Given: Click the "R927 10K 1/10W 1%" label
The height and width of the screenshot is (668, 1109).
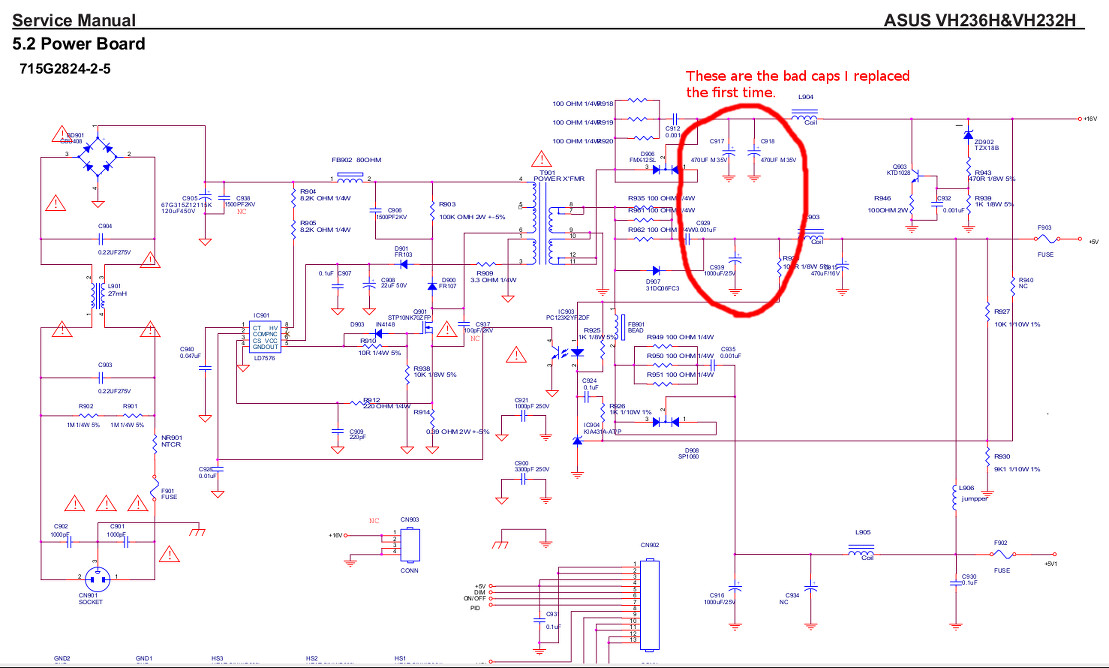Looking at the screenshot, I should point(1016,318).
